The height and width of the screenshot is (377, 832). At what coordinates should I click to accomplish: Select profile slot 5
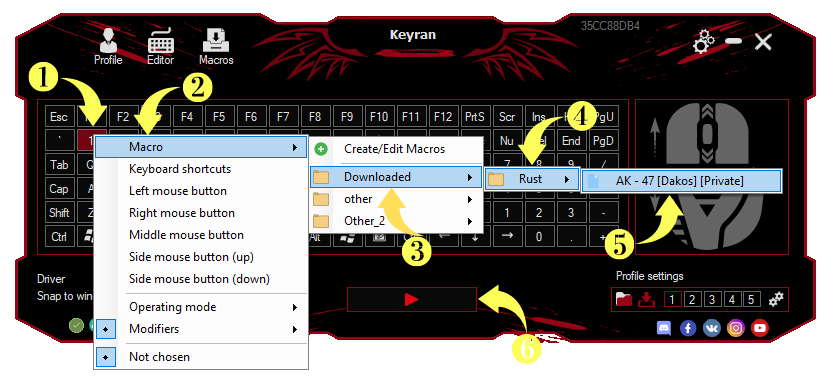point(751,299)
